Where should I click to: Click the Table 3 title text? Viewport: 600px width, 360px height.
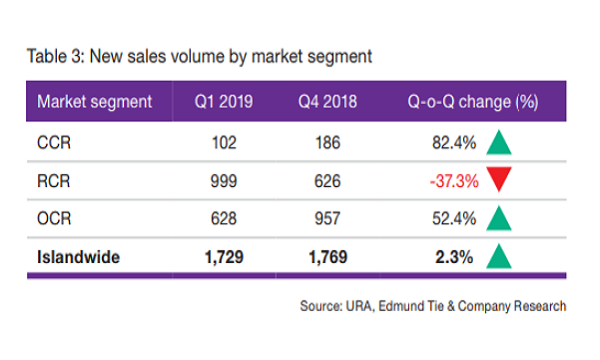pos(199,57)
